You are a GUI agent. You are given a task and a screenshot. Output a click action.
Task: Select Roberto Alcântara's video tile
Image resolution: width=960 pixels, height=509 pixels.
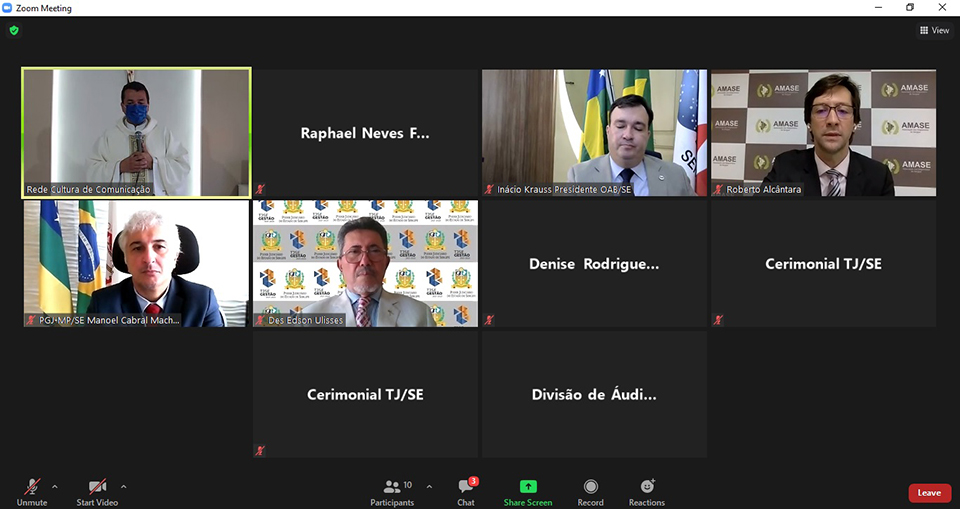click(x=823, y=132)
